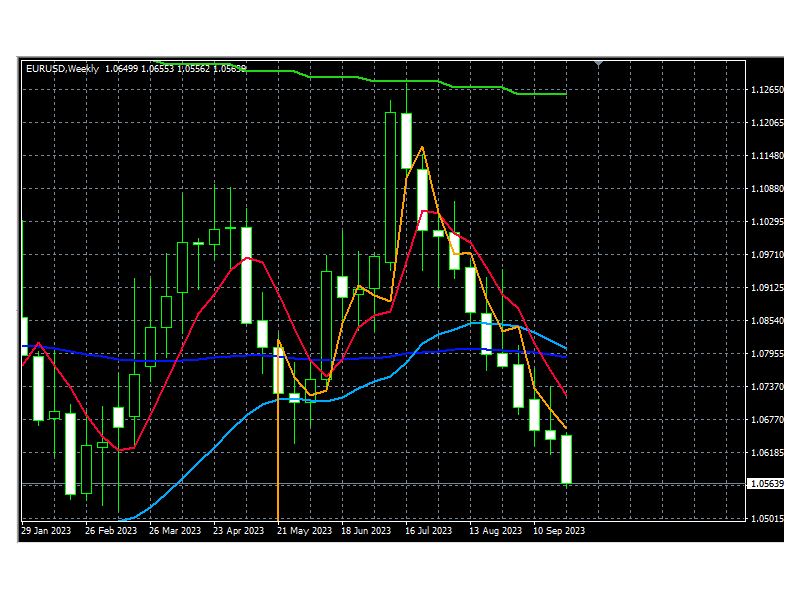Click the chart shift triangle marker
Viewport: 800px width, 600px height.
(598, 64)
